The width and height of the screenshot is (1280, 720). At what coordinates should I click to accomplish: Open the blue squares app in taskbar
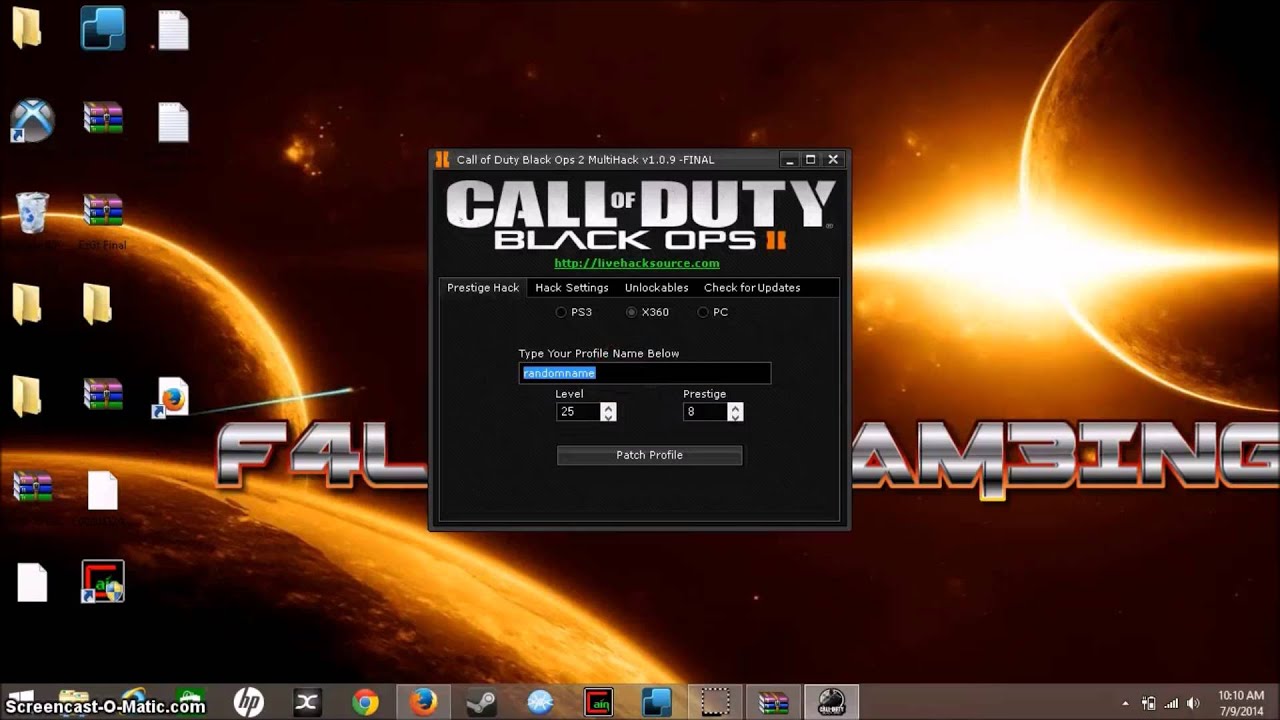pos(657,702)
